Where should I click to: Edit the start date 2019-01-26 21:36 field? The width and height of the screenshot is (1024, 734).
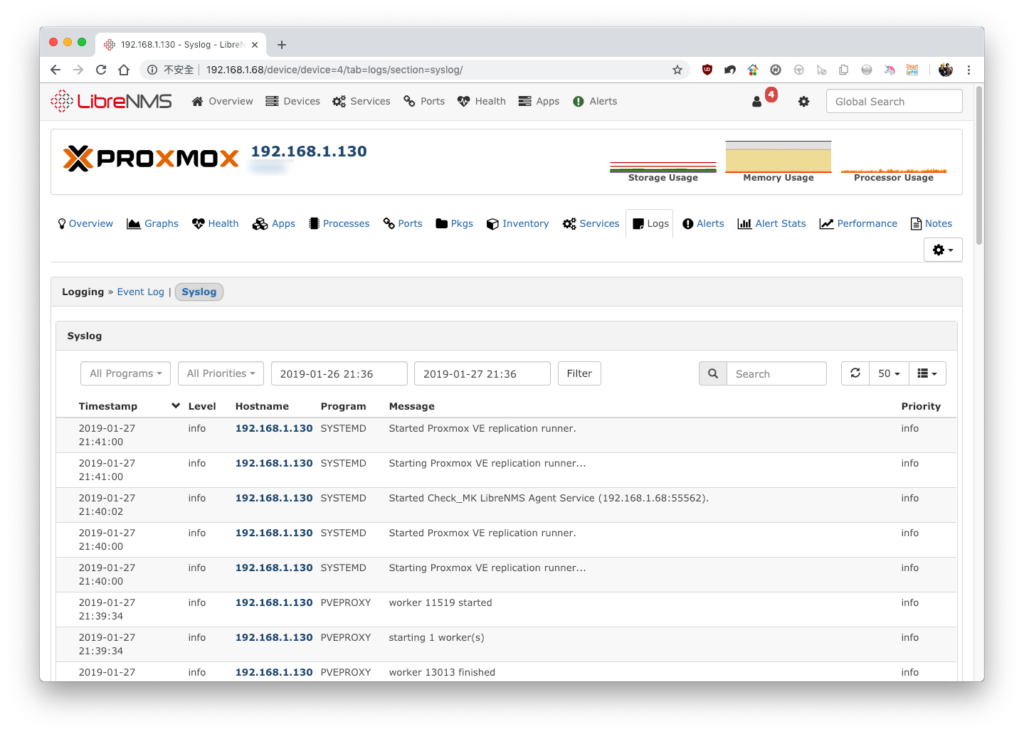click(340, 374)
